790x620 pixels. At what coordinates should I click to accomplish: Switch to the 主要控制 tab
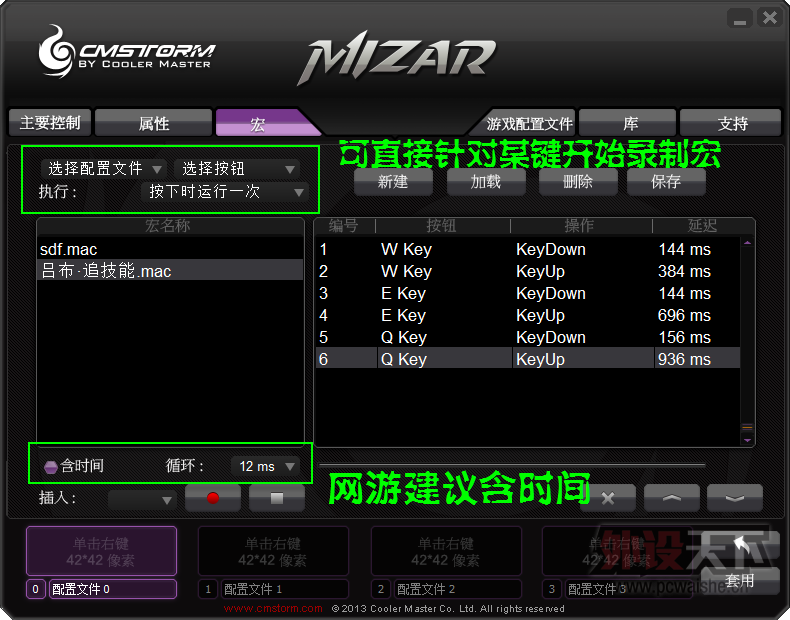[x=50, y=122]
